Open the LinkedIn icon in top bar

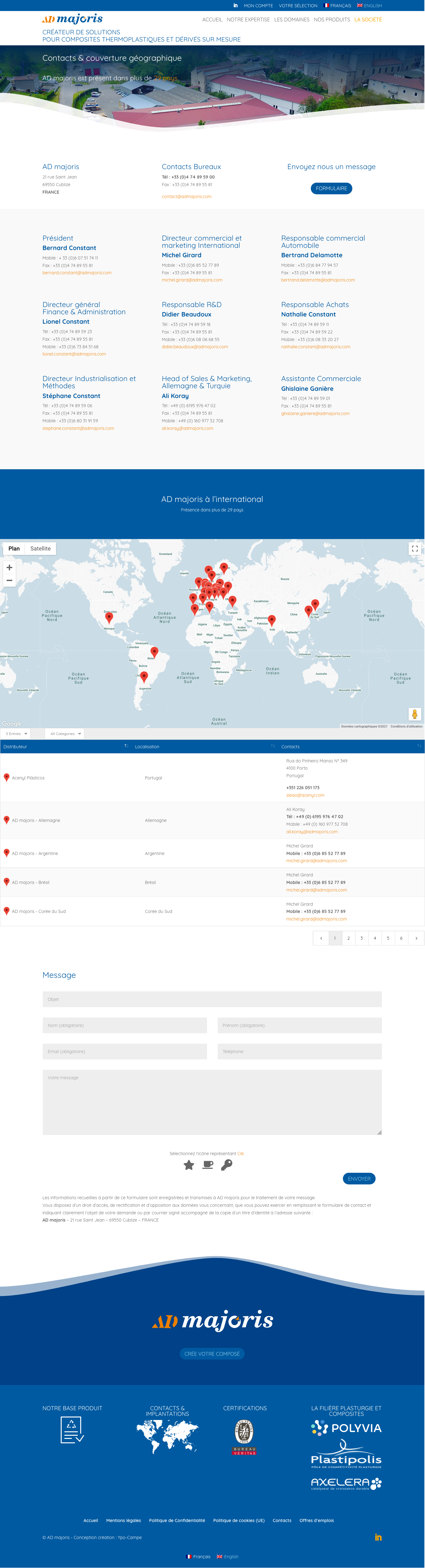(235, 5)
